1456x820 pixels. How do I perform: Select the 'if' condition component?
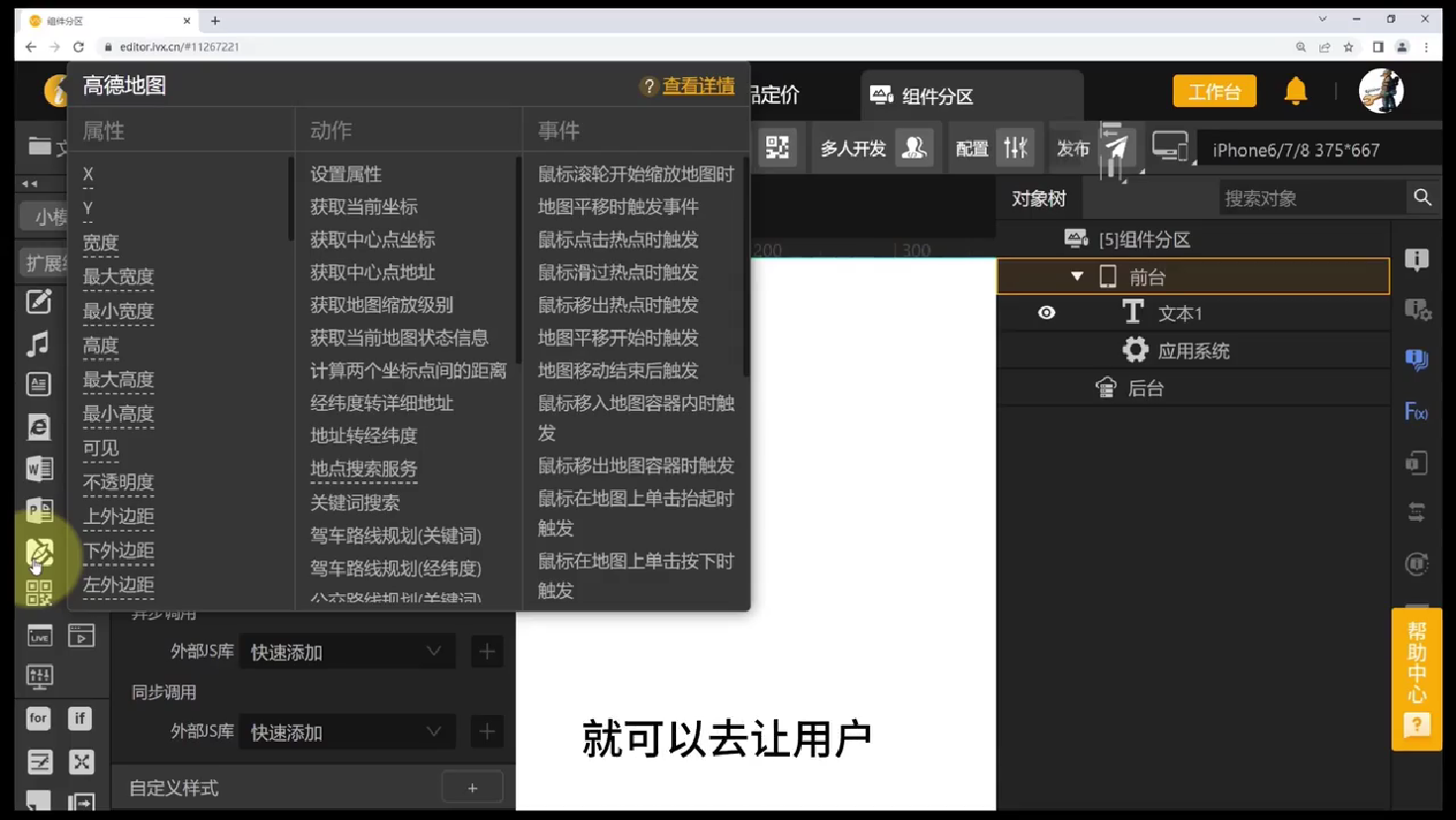(80, 718)
